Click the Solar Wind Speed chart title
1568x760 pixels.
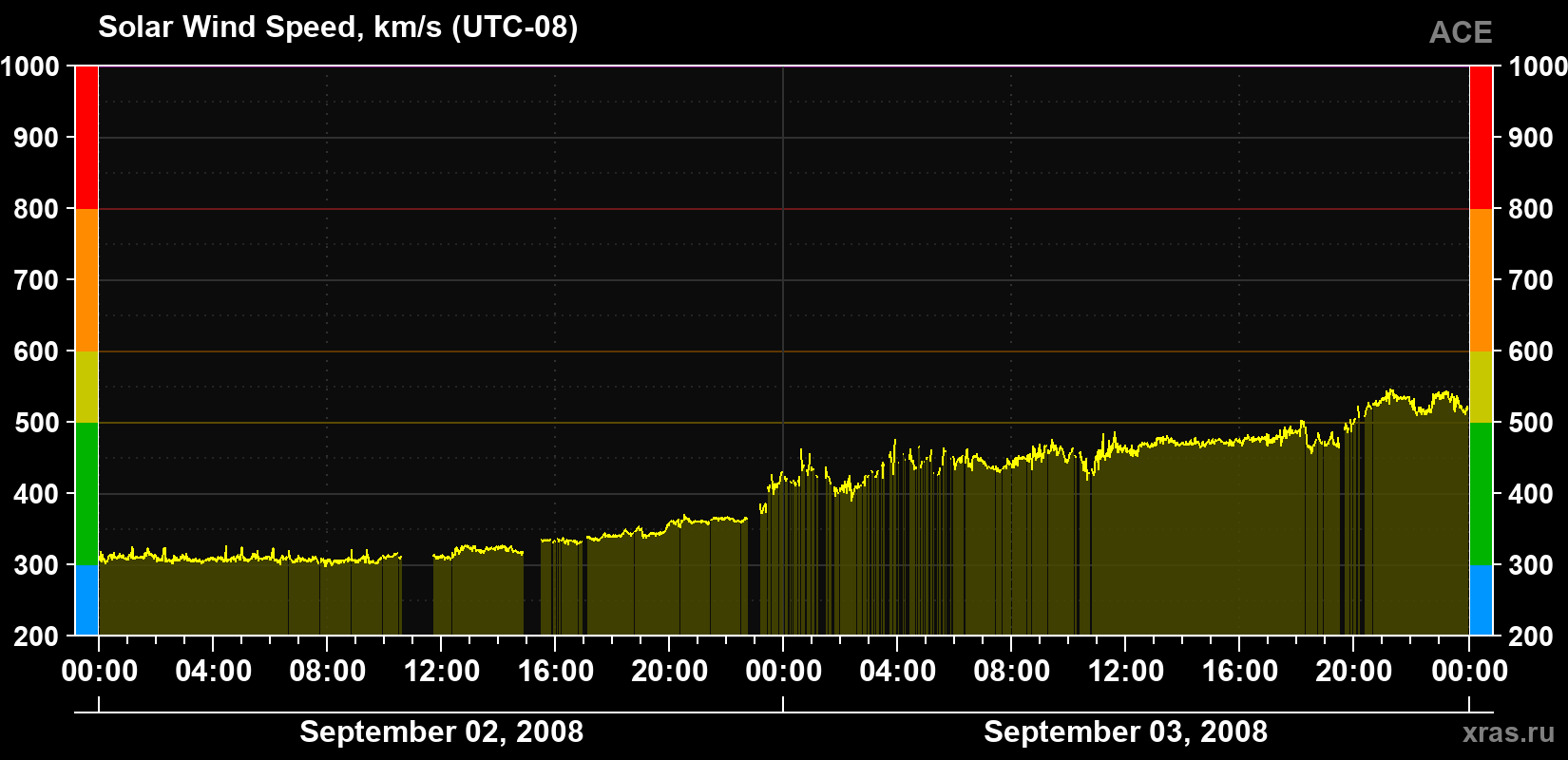coord(337,28)
